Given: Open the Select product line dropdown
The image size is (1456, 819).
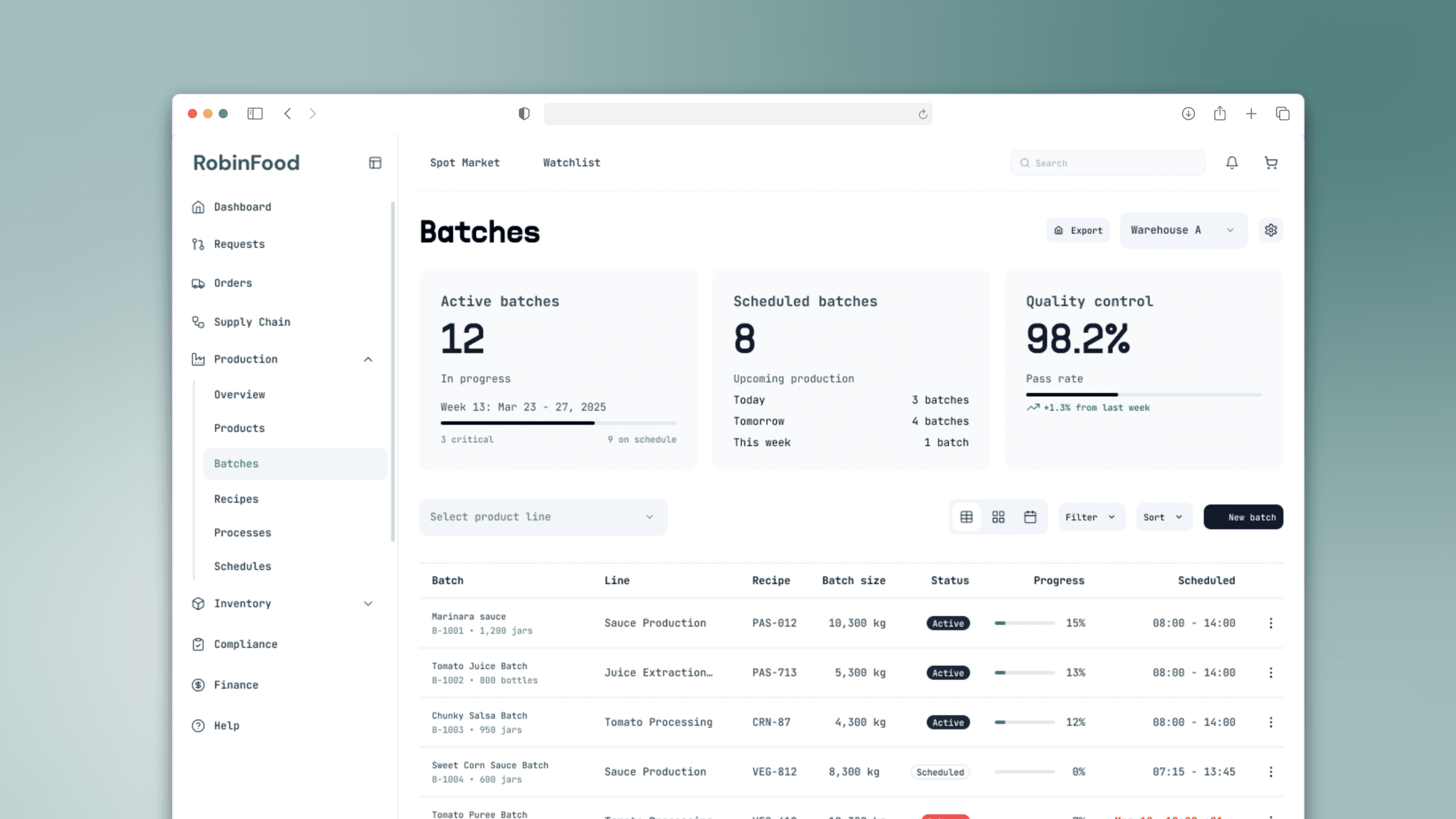Looking at the screenshot, I should (x=543, y=517).
